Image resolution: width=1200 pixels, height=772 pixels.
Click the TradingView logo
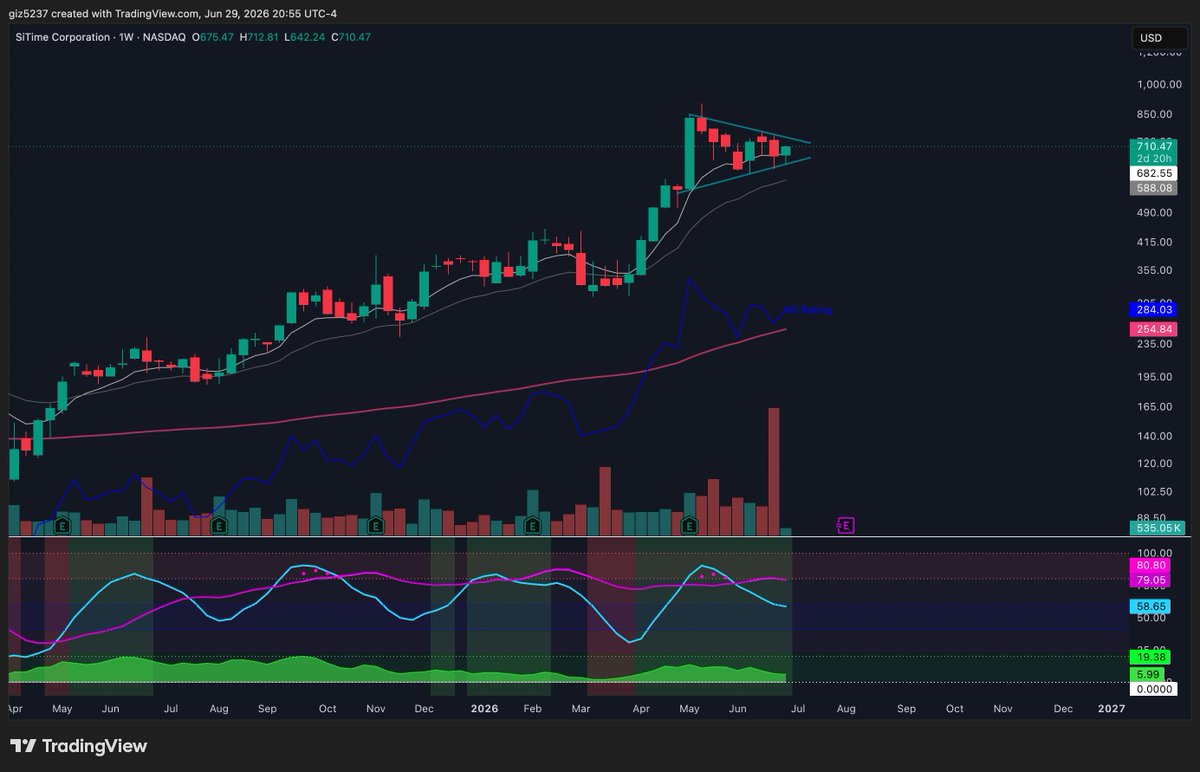click(79, 746)
